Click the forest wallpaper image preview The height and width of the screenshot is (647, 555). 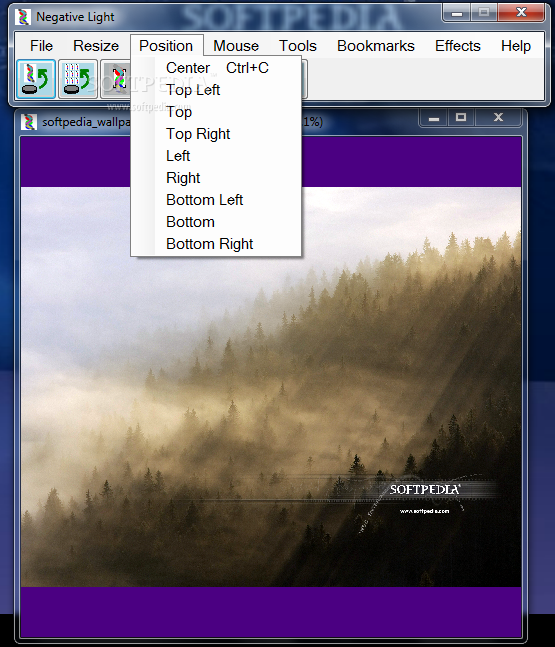click(x=271, y=387)
